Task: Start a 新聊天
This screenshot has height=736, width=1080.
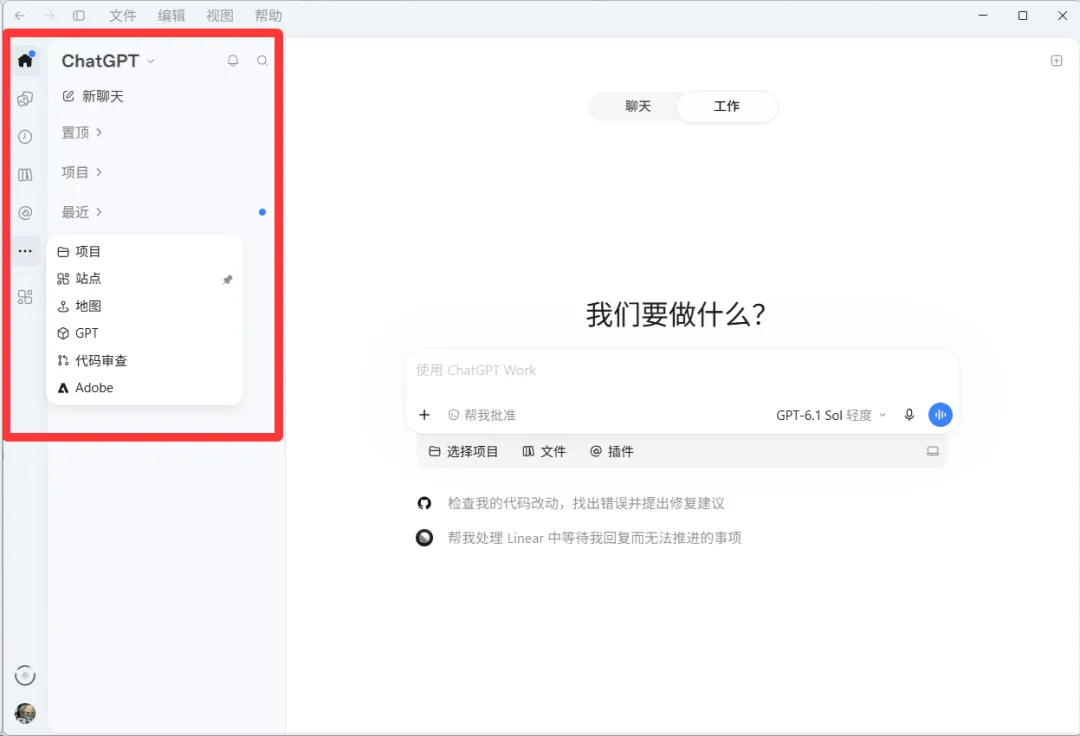Action: [93, 96]
